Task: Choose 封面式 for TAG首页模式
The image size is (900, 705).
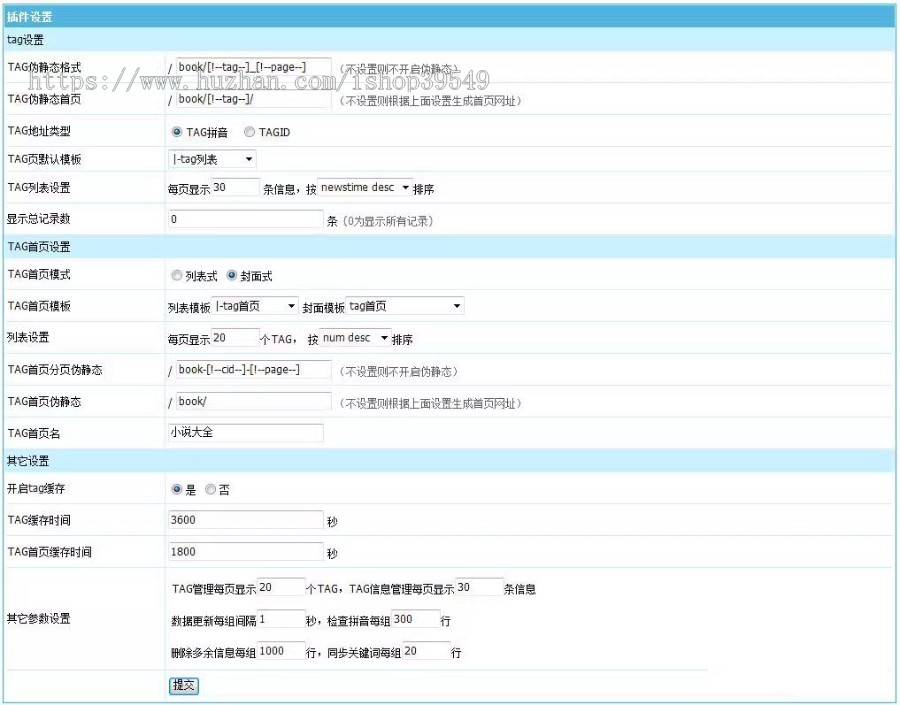Action: 231,276
